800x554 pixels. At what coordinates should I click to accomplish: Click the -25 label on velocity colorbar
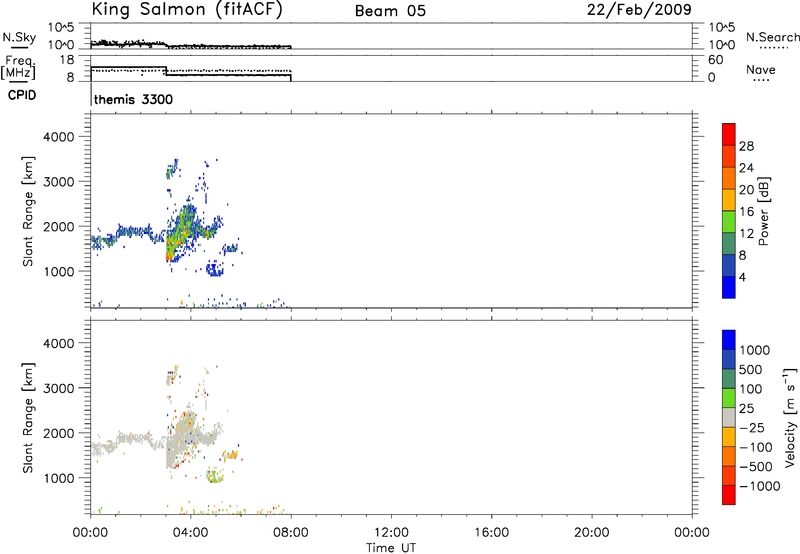[x=752, y=428]
